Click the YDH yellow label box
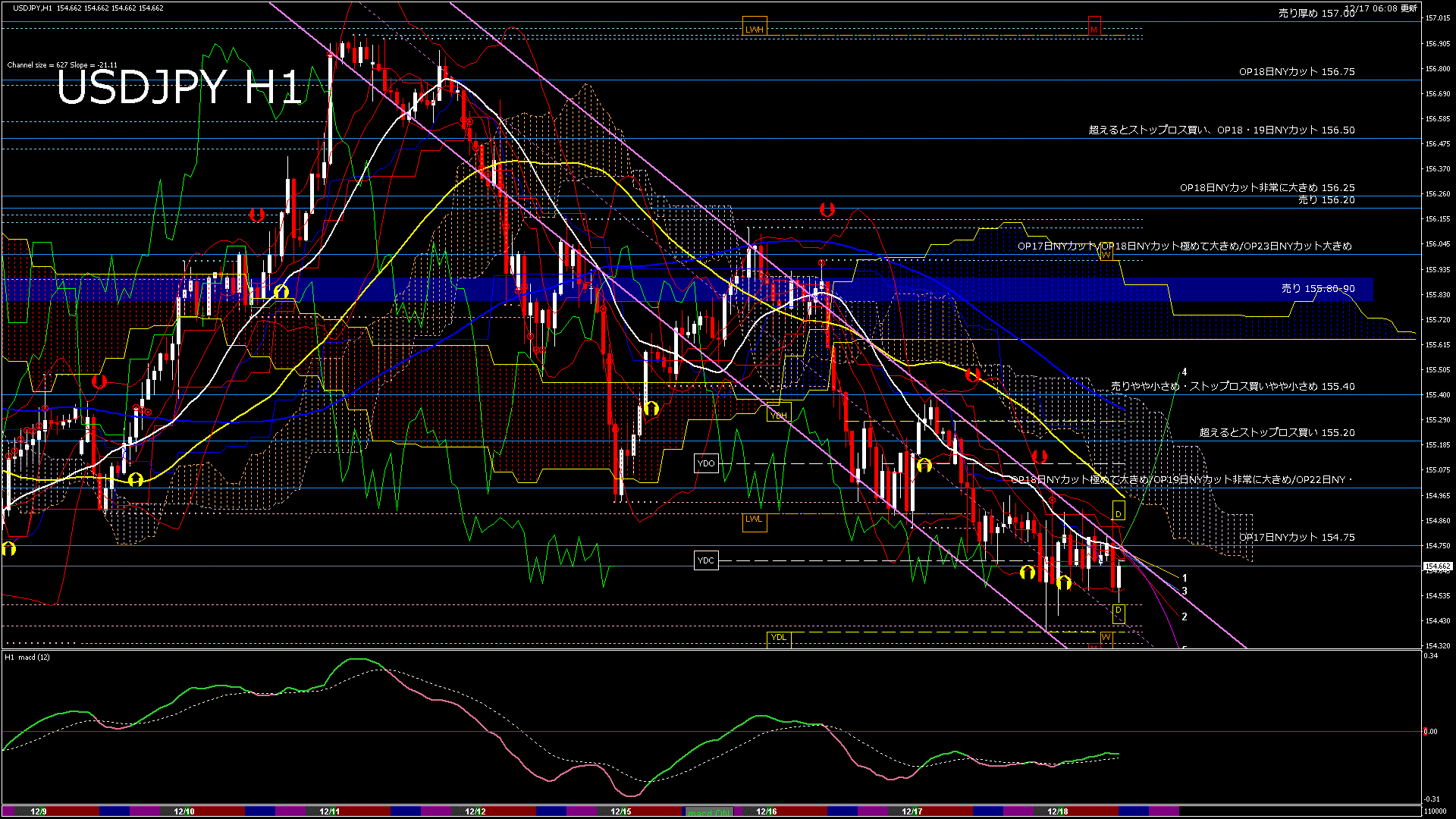This screenshot has width=1456, height=819. point(779,415)
